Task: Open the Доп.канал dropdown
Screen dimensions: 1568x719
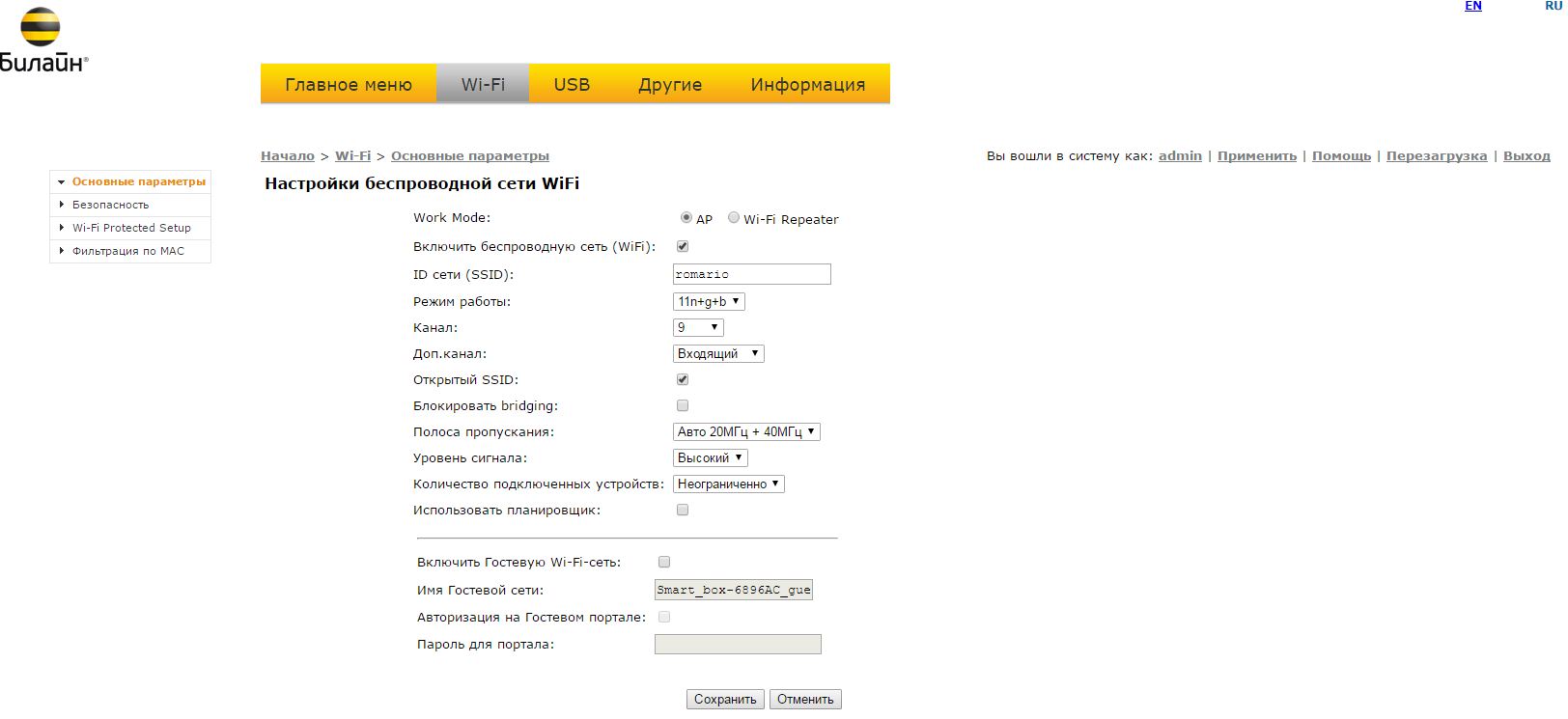Action: click(x=718, y=353)
